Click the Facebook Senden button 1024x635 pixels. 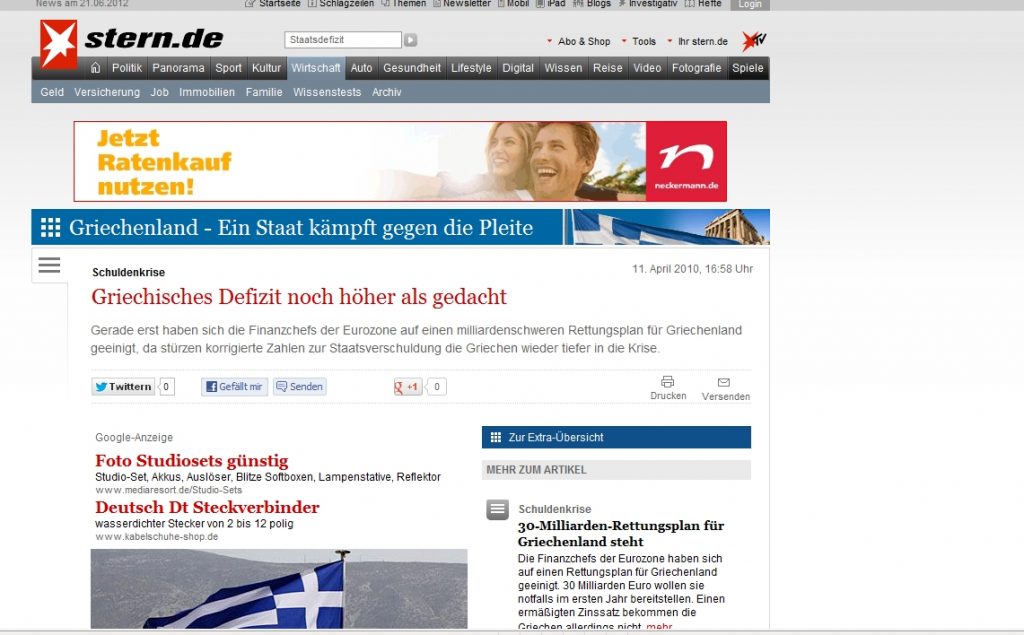[x=300, y=387]
